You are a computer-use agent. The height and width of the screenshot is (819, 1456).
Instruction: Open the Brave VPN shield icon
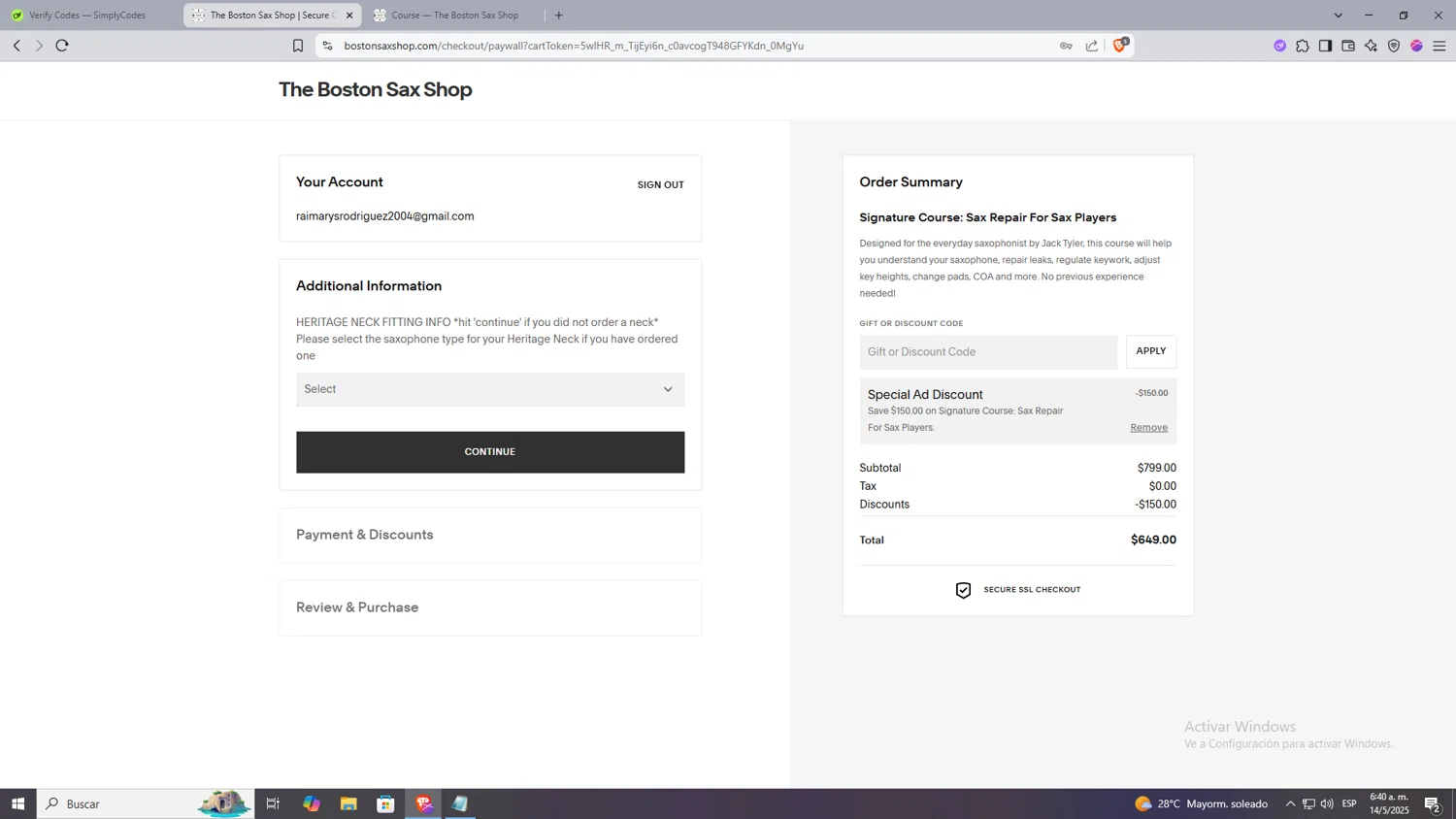tap(1394, 46)
